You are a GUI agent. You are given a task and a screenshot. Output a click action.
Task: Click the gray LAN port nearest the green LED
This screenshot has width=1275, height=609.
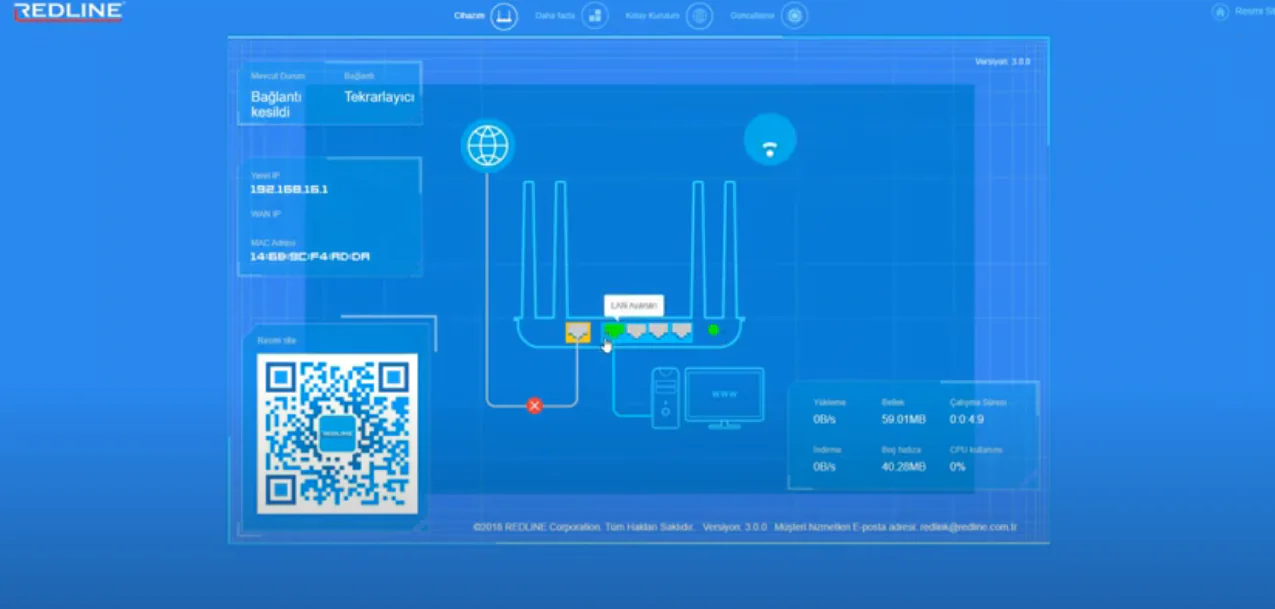[682, 331]
